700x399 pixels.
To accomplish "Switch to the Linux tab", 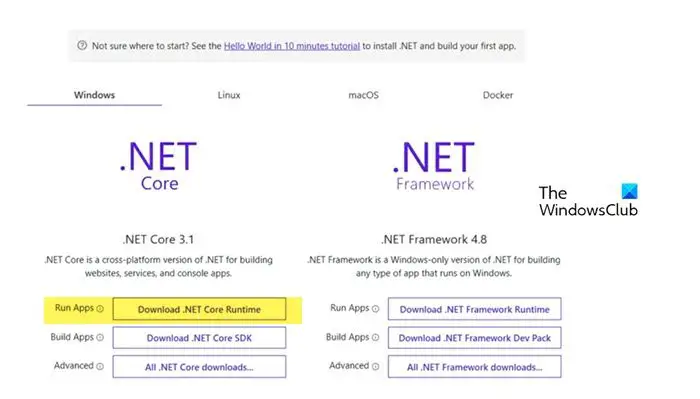I will pos(229,95).
